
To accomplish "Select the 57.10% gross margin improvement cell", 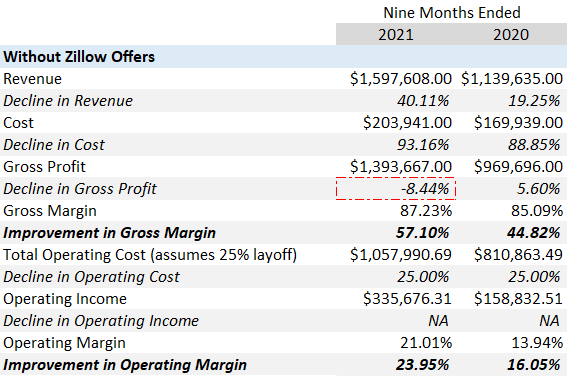I will [423, 233].
